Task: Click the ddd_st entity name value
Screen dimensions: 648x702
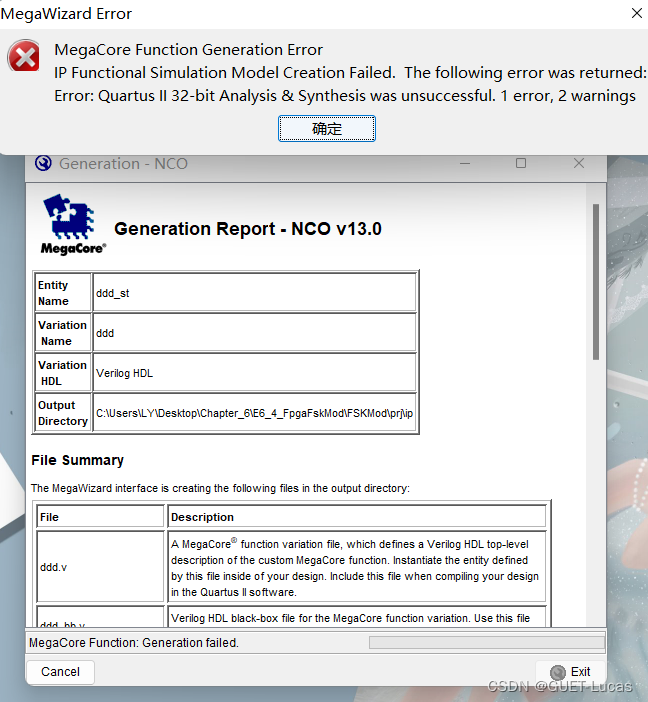Action: click(x=255, y=293)
